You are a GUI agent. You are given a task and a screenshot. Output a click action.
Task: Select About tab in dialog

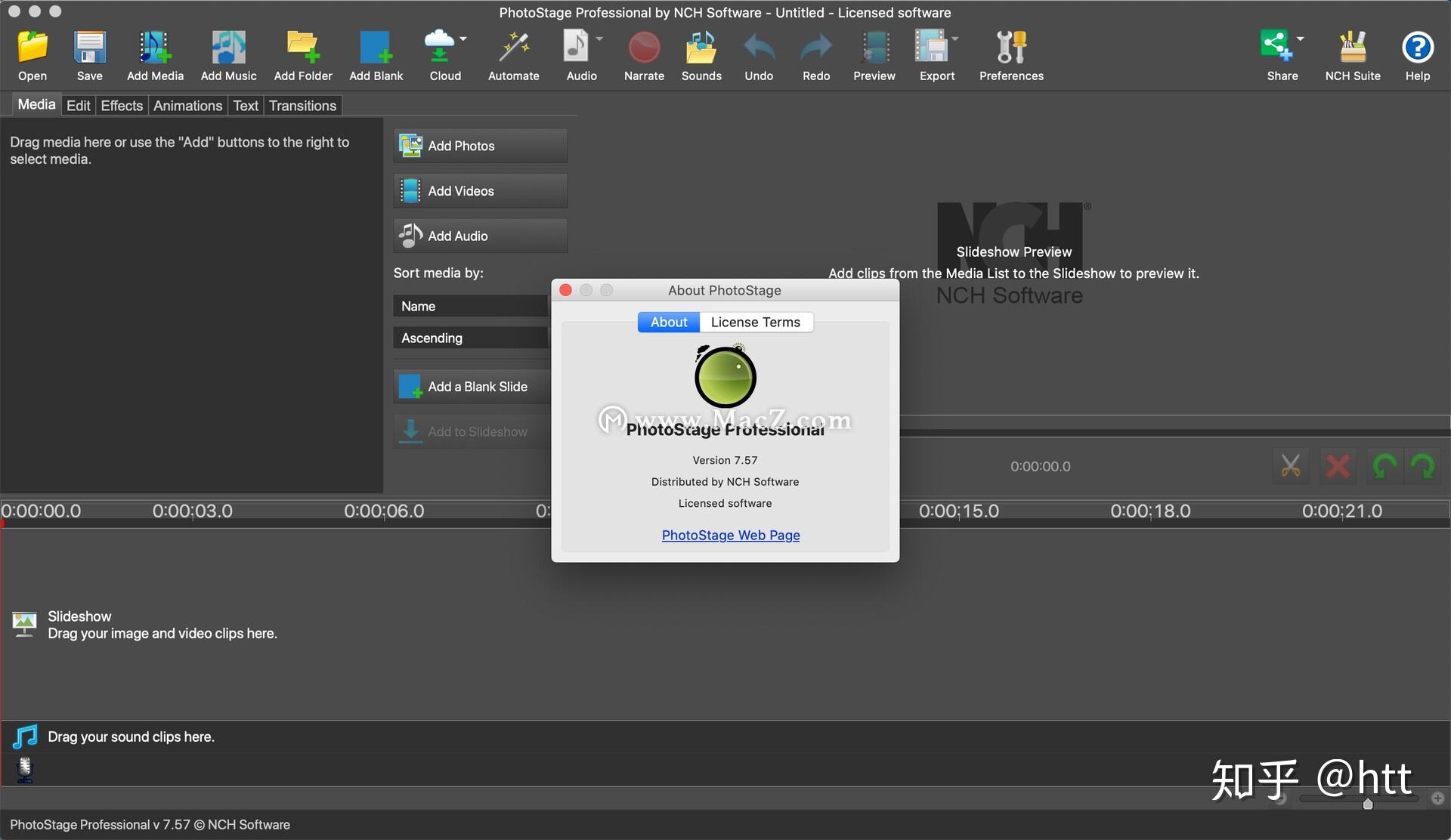[x=669, y=322]
